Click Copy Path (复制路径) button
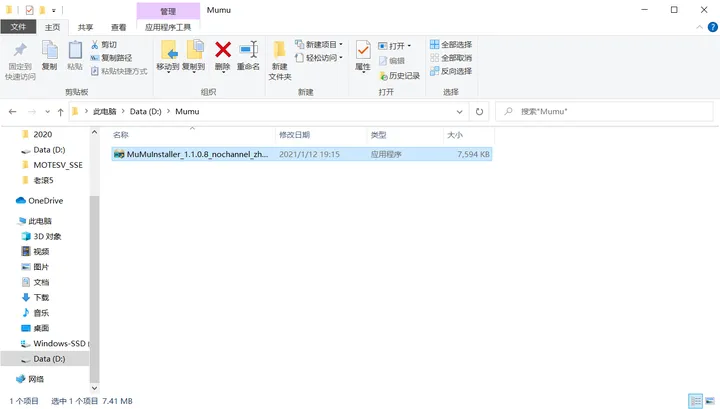Screen dimensions: 720x409 pos(116,58)
